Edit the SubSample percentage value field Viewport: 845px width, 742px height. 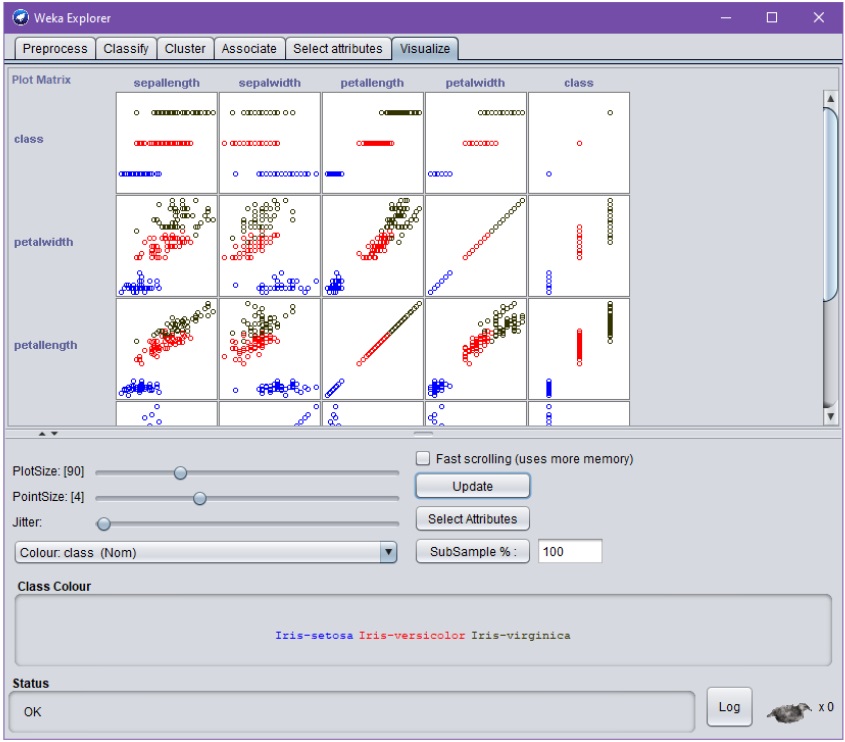pos(569,550)
